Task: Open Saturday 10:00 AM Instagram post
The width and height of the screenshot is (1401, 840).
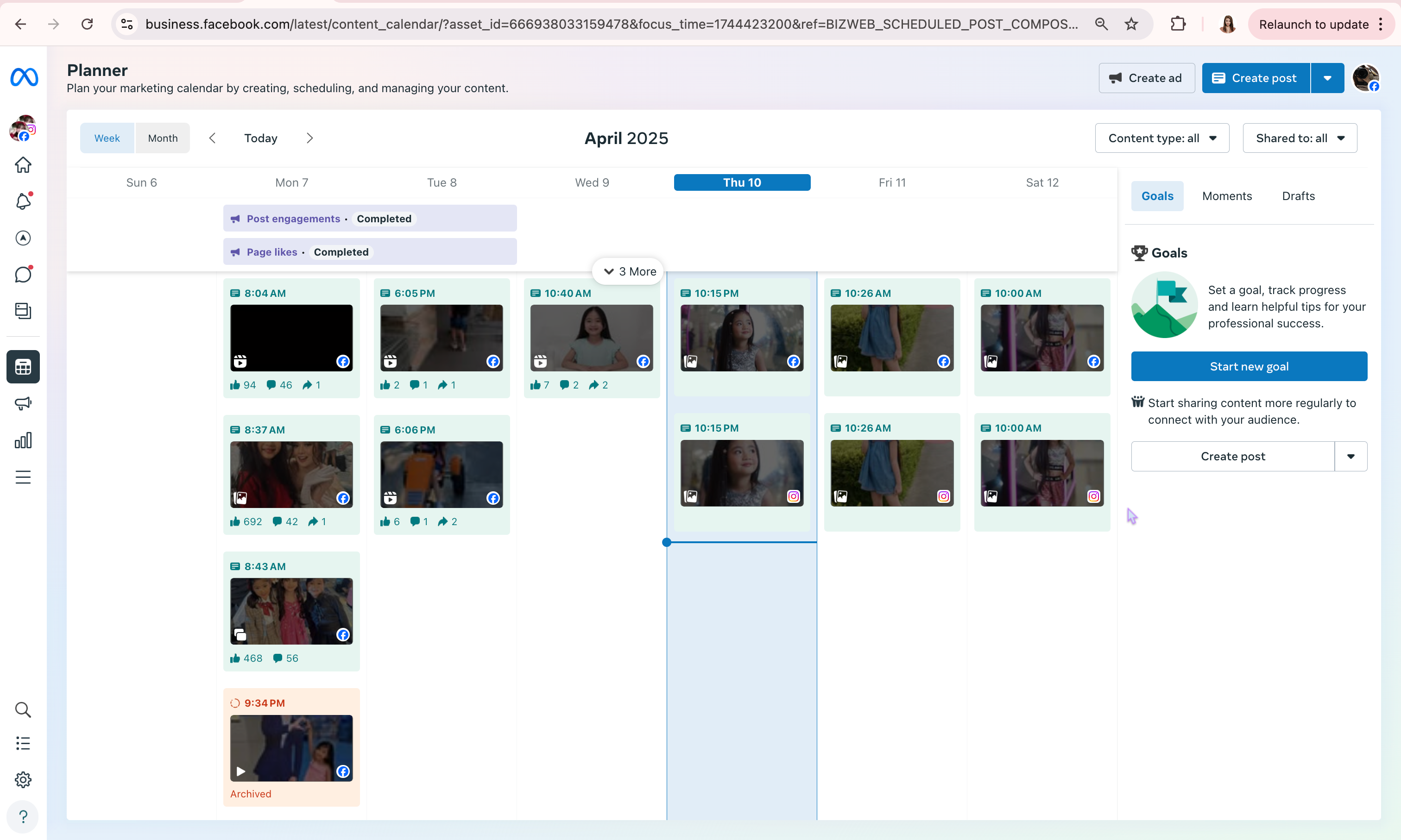Action: [x=1041, y=473]
